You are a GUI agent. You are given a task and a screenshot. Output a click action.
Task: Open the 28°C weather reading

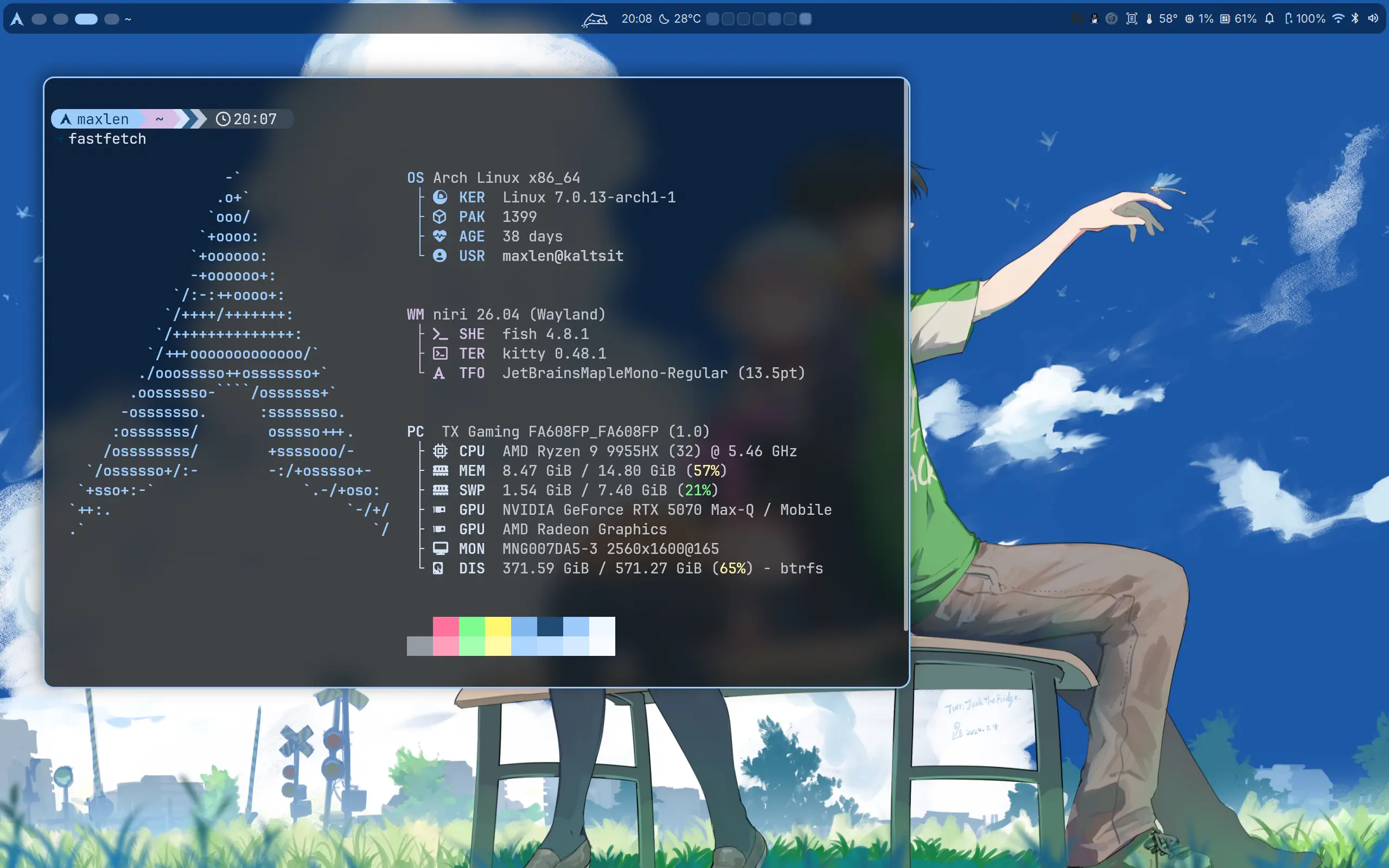coord(687,19)
